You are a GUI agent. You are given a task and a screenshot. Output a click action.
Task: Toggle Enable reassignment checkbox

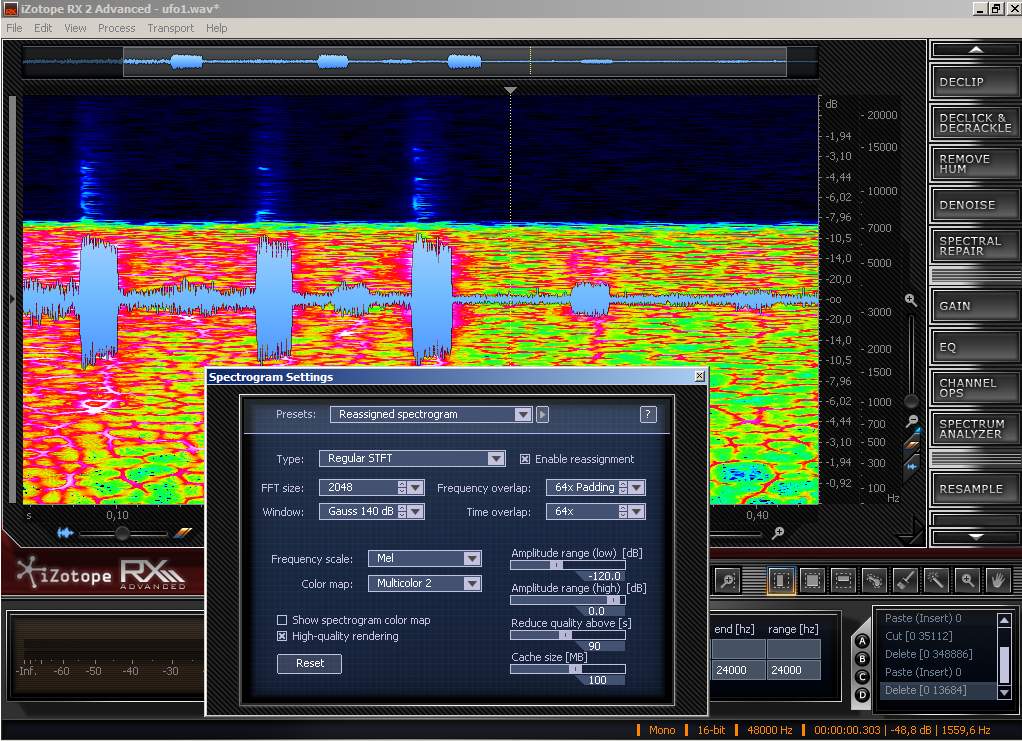[525, 459]
